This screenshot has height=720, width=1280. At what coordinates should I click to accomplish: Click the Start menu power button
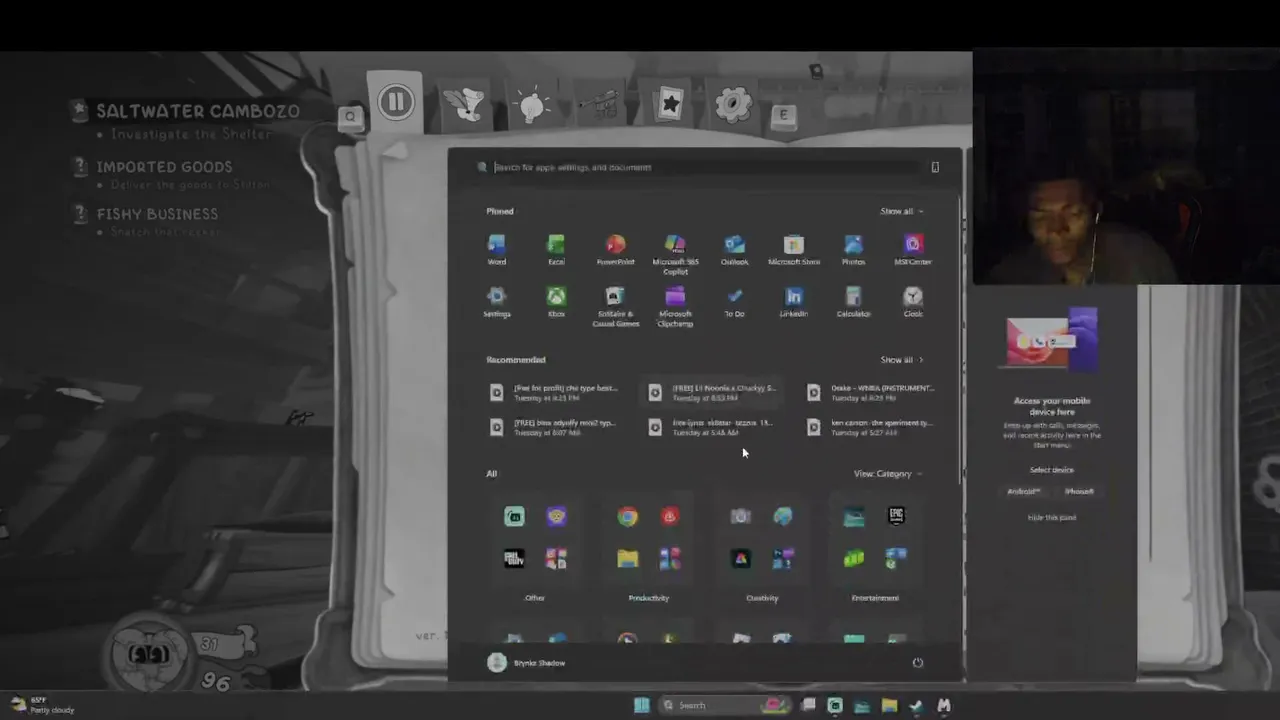pyautogui.click(x=917, y=662)
